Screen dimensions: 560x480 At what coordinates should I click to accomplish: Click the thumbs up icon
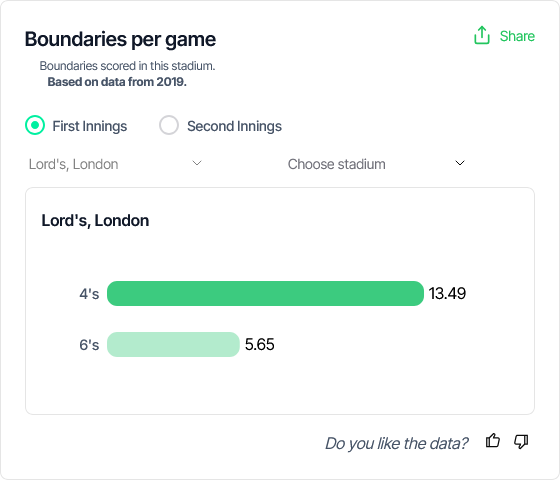[493, 441]
